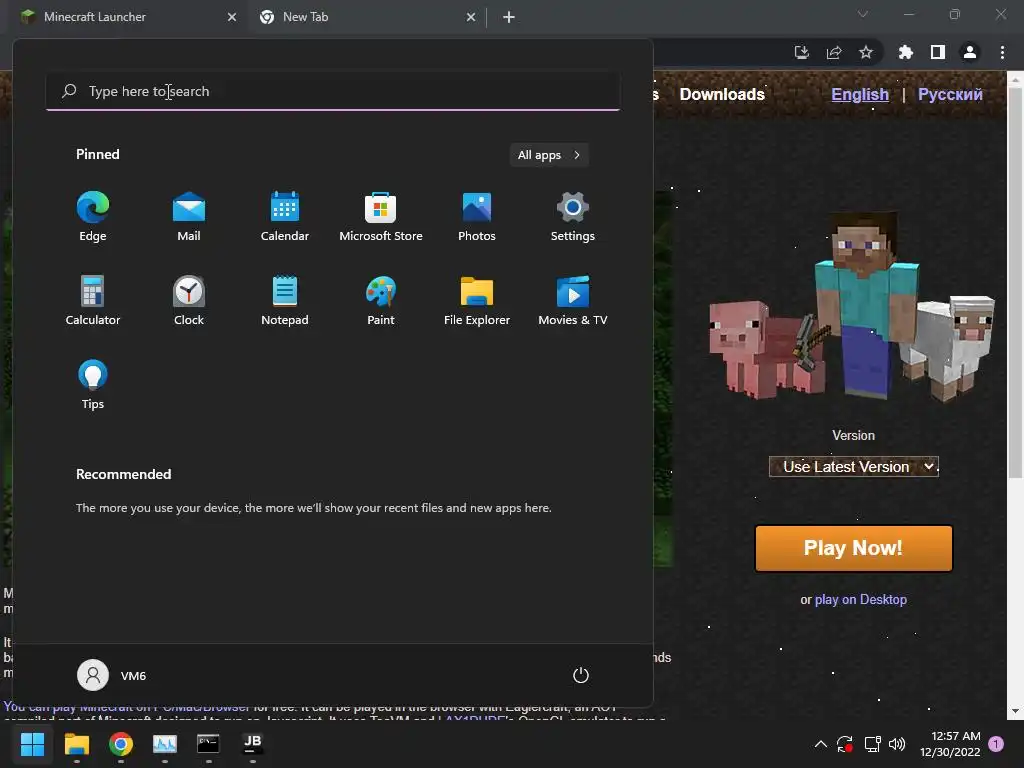Close the New Tab tab
Viewport: 1024px width, 768px height.
pos(471,17)
